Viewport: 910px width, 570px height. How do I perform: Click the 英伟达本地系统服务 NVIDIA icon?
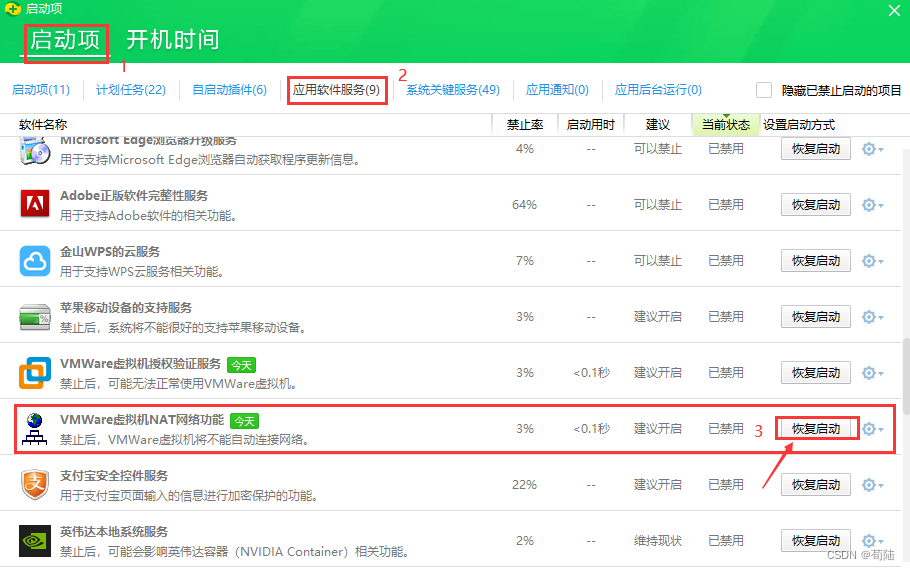coord(35,541)
